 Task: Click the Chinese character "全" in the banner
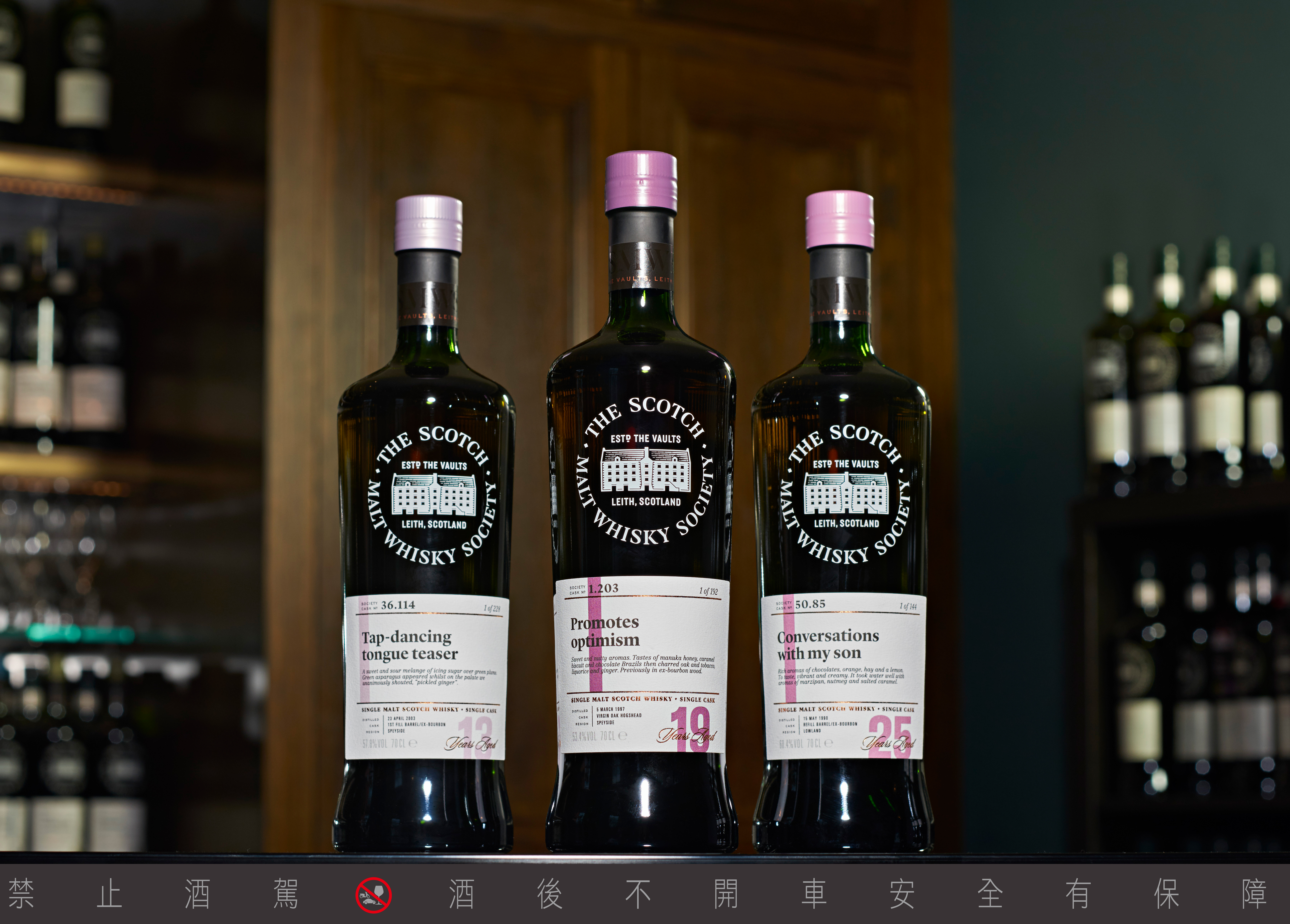990,894
